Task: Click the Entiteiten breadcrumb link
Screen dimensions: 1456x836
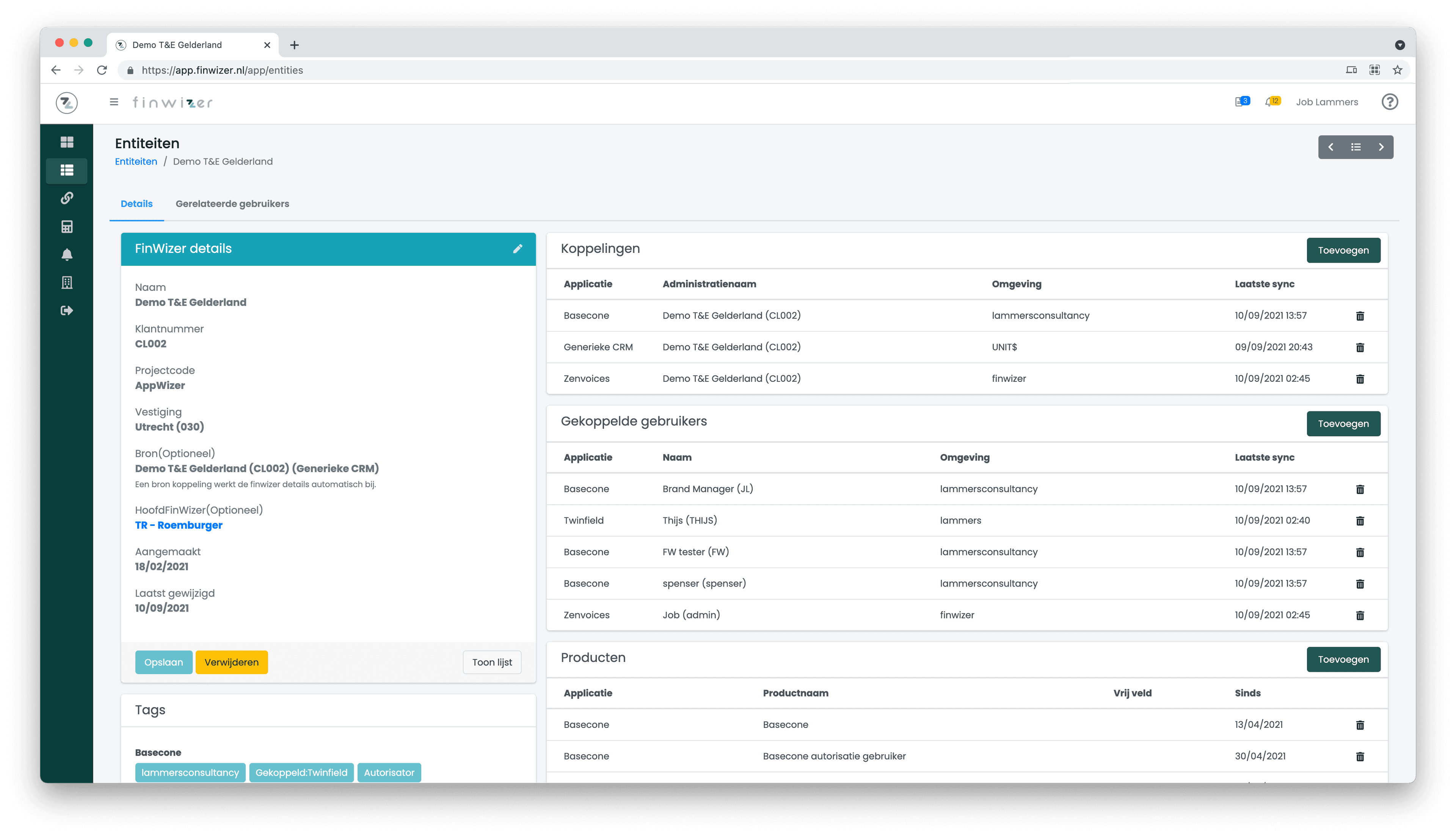Action: [135, 162]
